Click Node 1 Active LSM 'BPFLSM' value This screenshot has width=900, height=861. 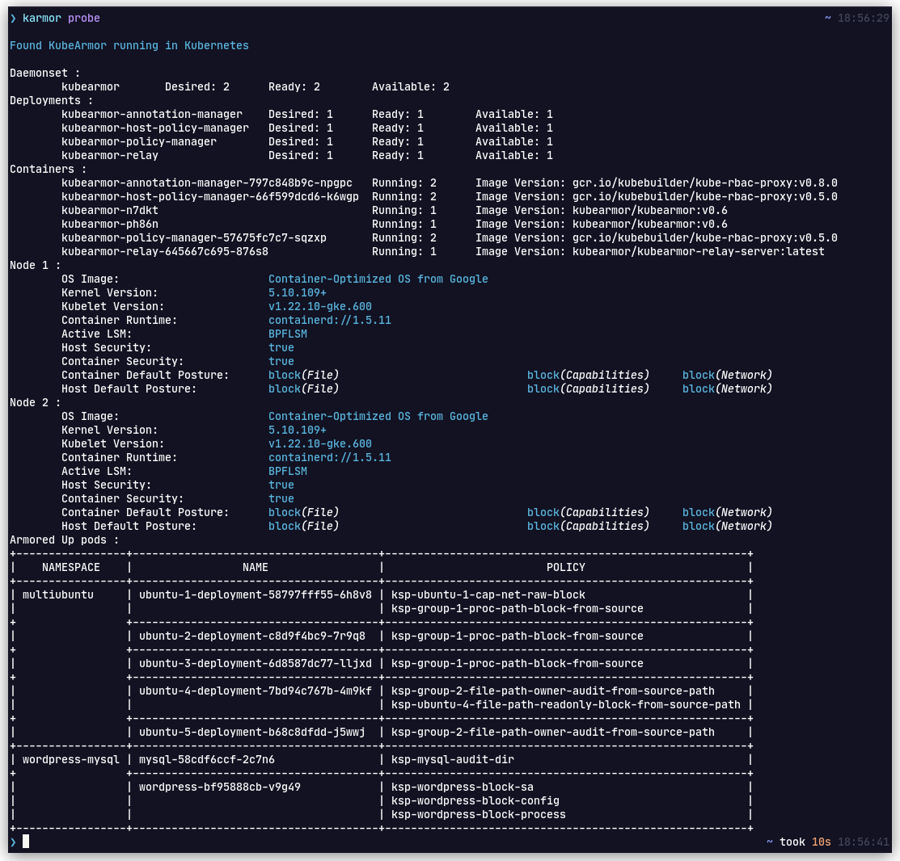tap(288, 334)
